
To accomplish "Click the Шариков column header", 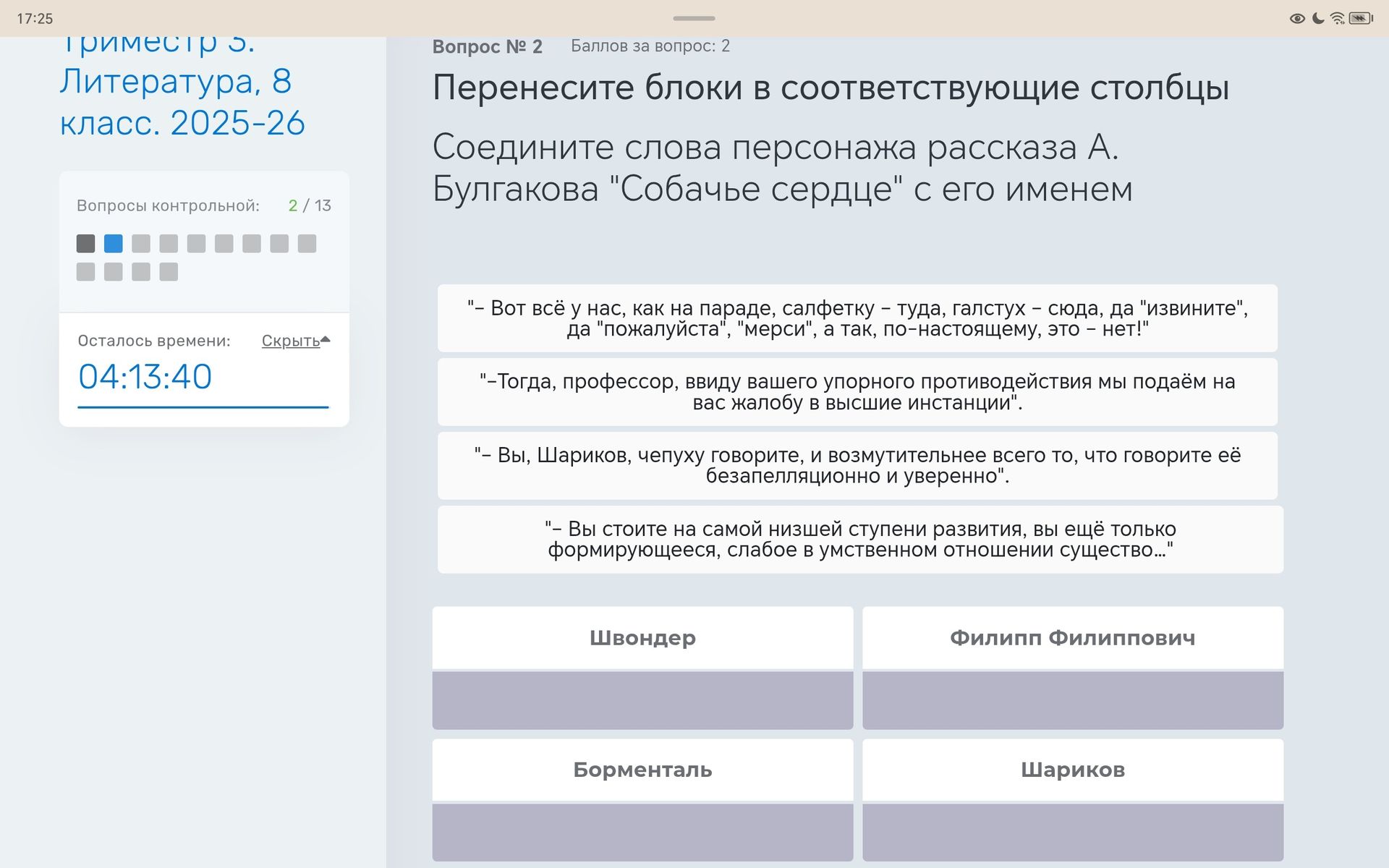I will [1073, 770].
